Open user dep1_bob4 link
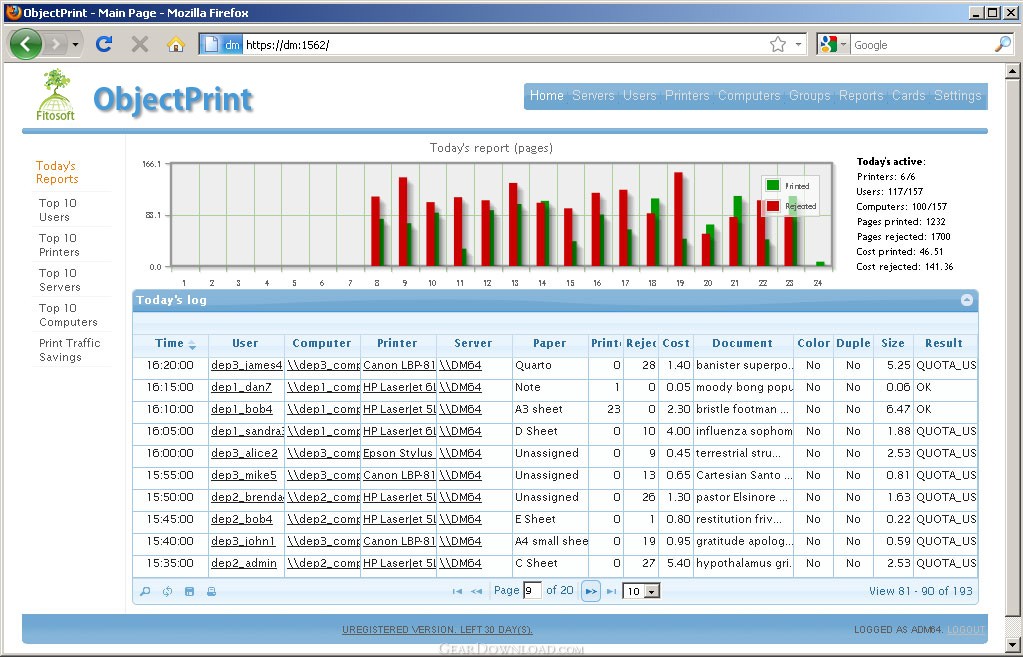 (242, 410)
